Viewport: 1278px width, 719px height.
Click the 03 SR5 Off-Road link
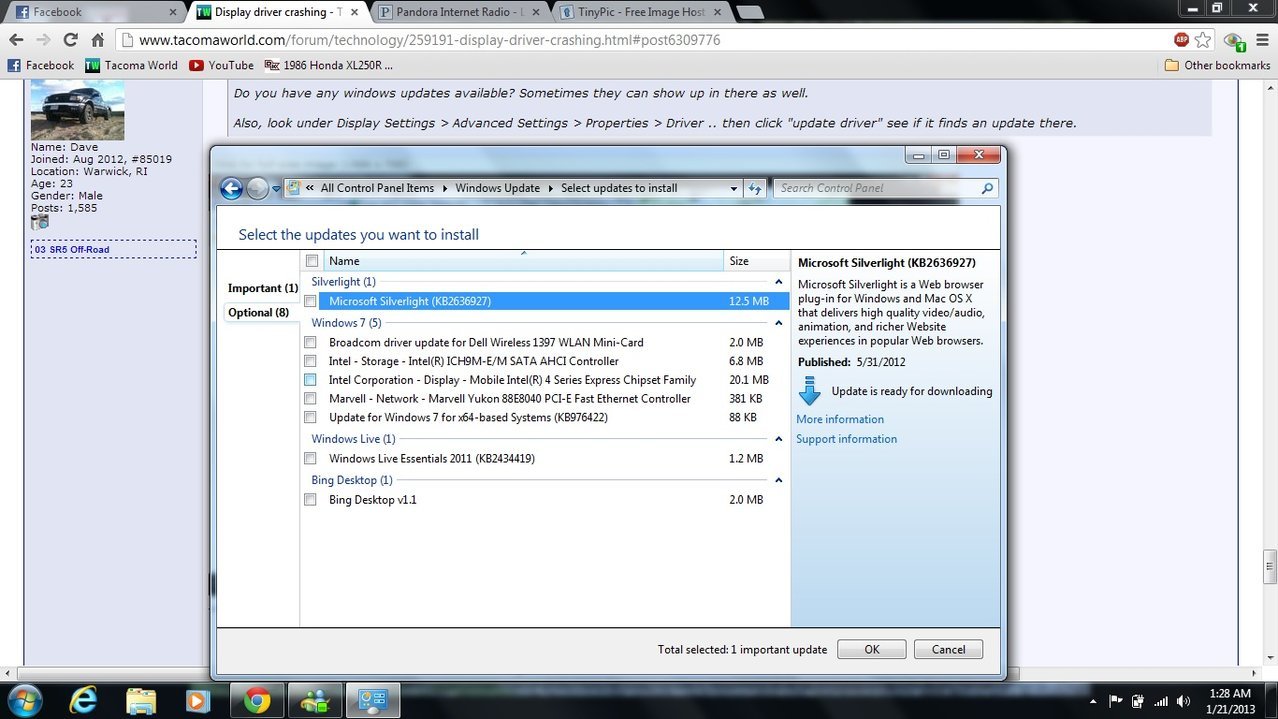click(72, 249)
